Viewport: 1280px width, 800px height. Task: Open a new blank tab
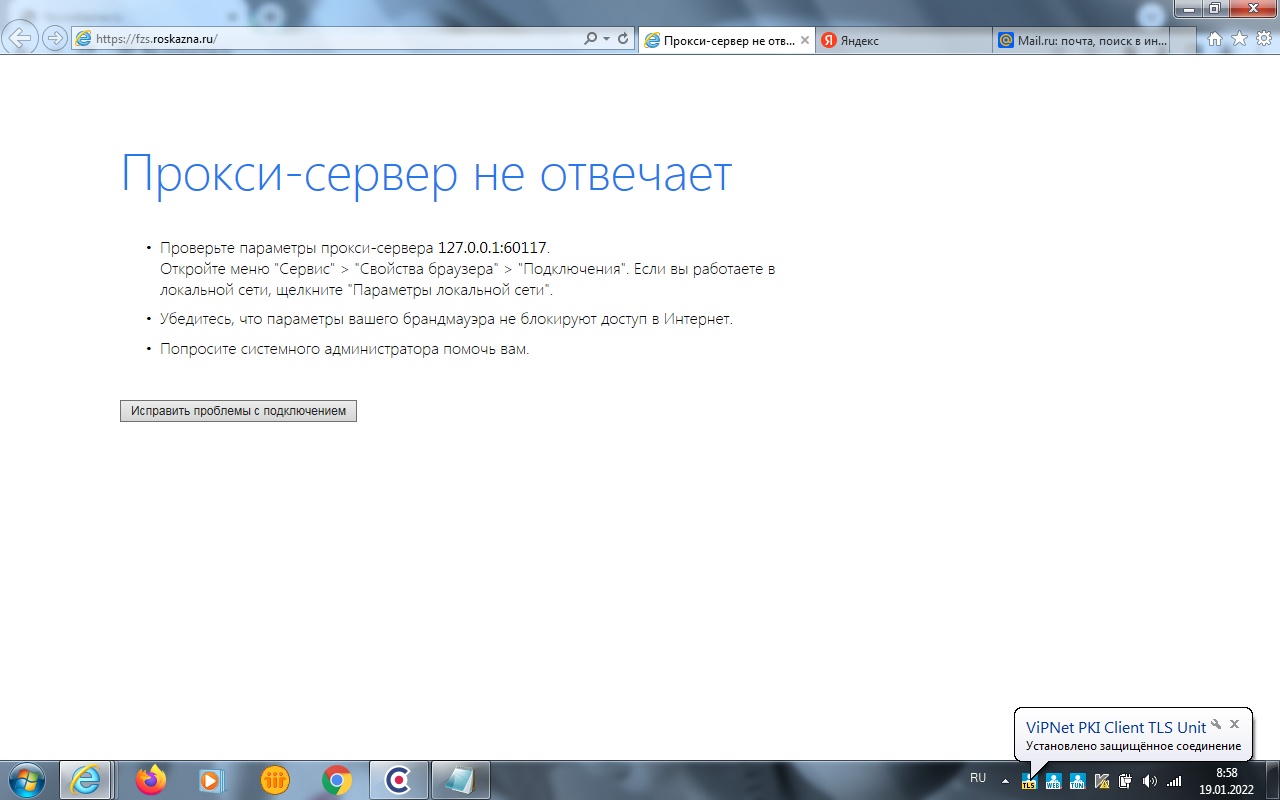point(1183,40)
